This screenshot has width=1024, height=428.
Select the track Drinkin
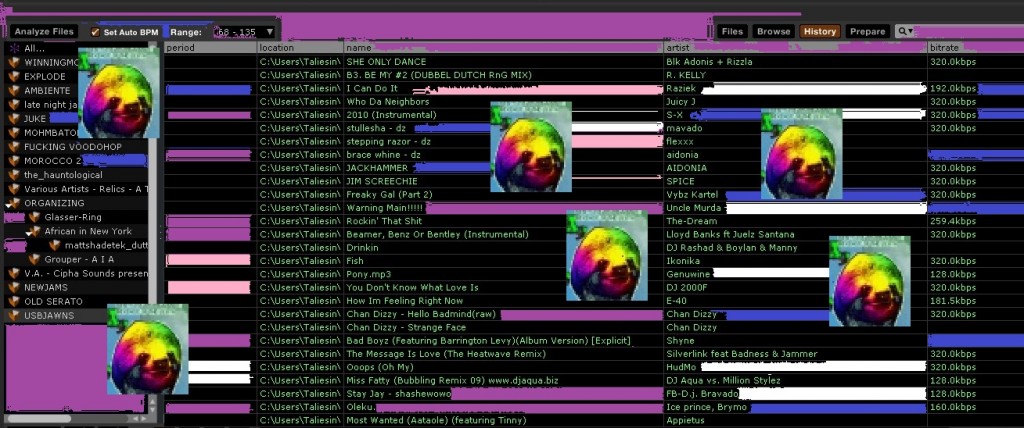pyautogui.click(x=362, y=248)
